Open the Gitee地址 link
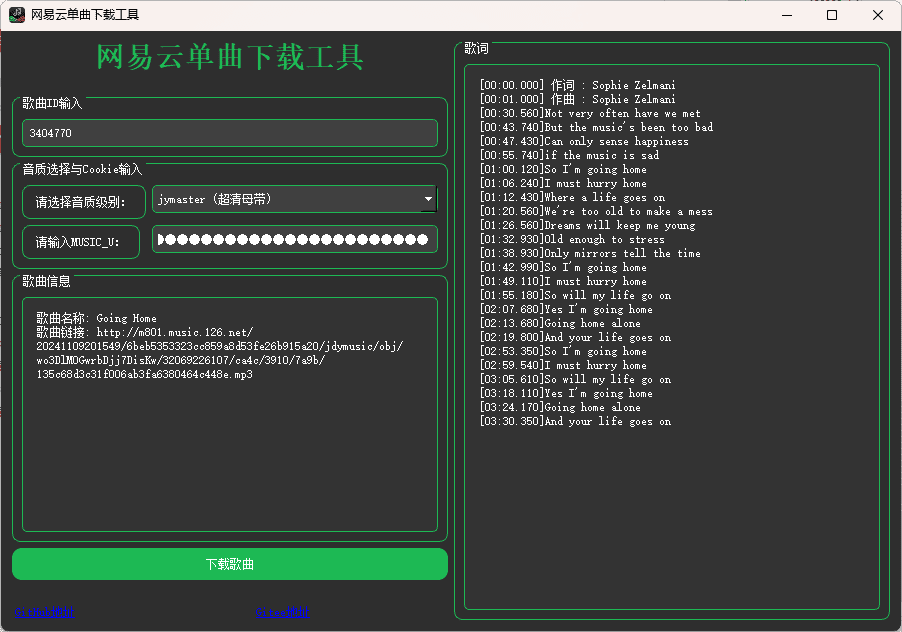This screenshot has height=632, width=902. tap(283, 611)
